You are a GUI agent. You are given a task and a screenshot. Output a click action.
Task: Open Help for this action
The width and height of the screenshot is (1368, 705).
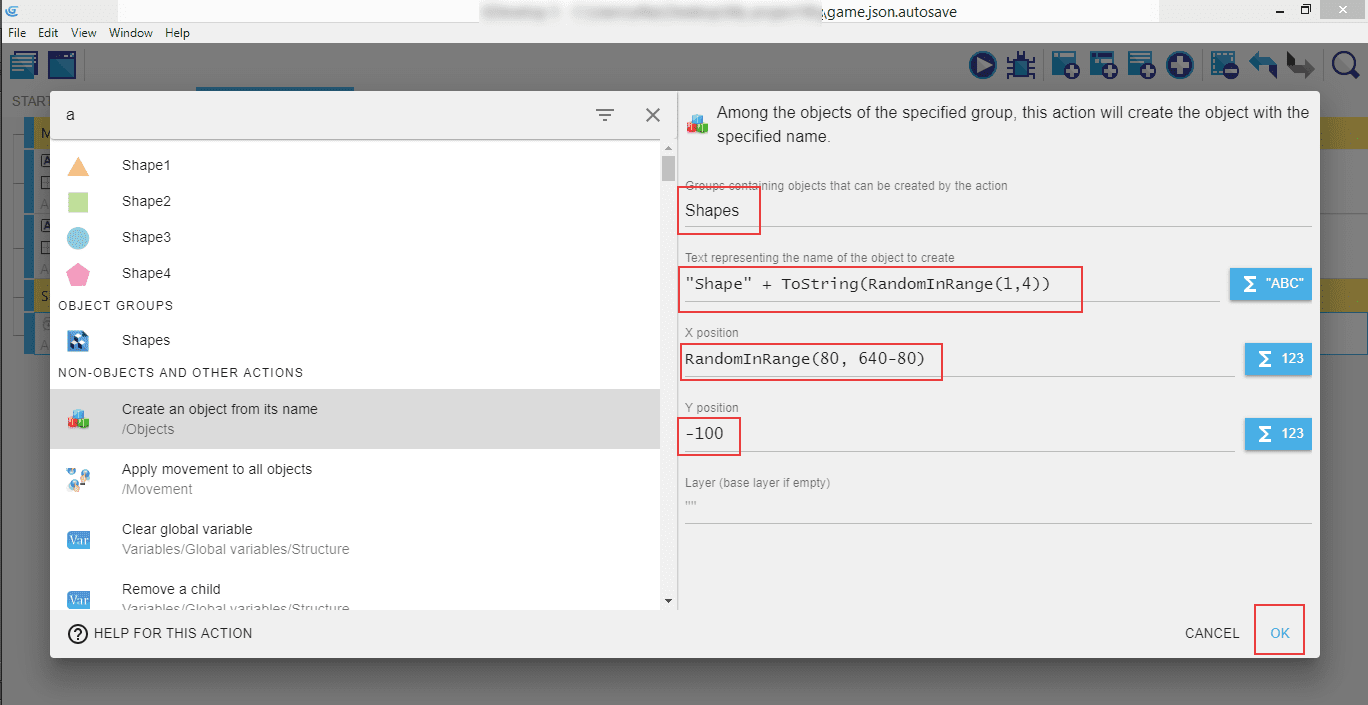pyautogui.click(x=160, y=633)
